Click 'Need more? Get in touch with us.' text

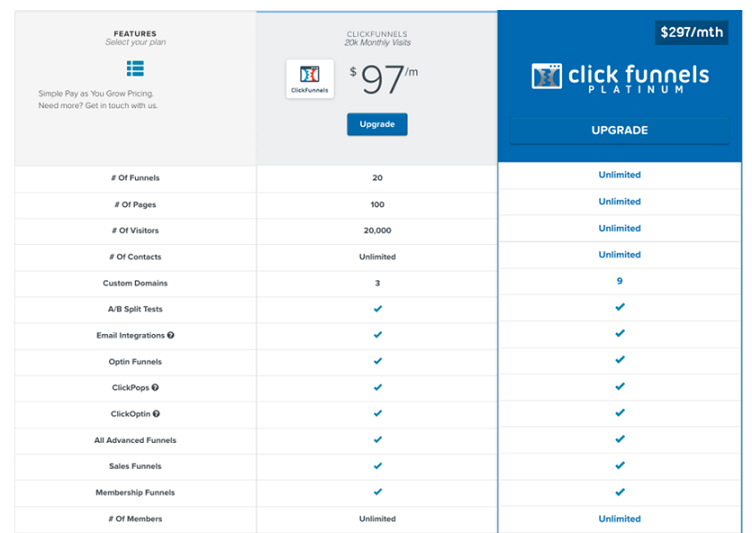click(98, 106)
